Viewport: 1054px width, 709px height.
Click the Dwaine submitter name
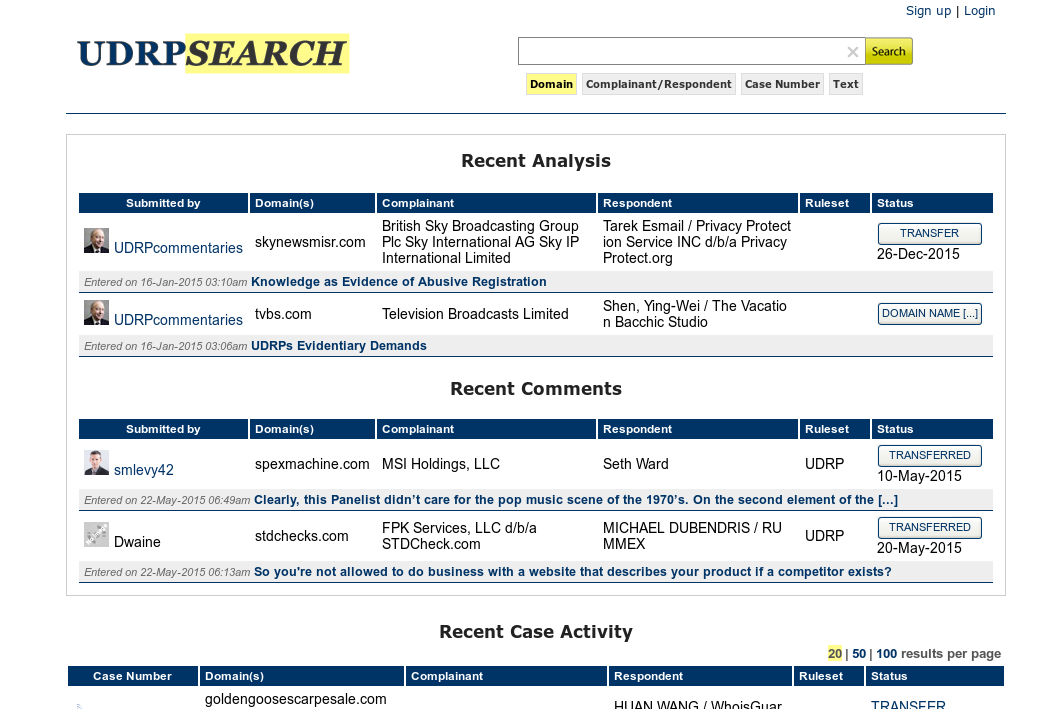tap(137, 542)
